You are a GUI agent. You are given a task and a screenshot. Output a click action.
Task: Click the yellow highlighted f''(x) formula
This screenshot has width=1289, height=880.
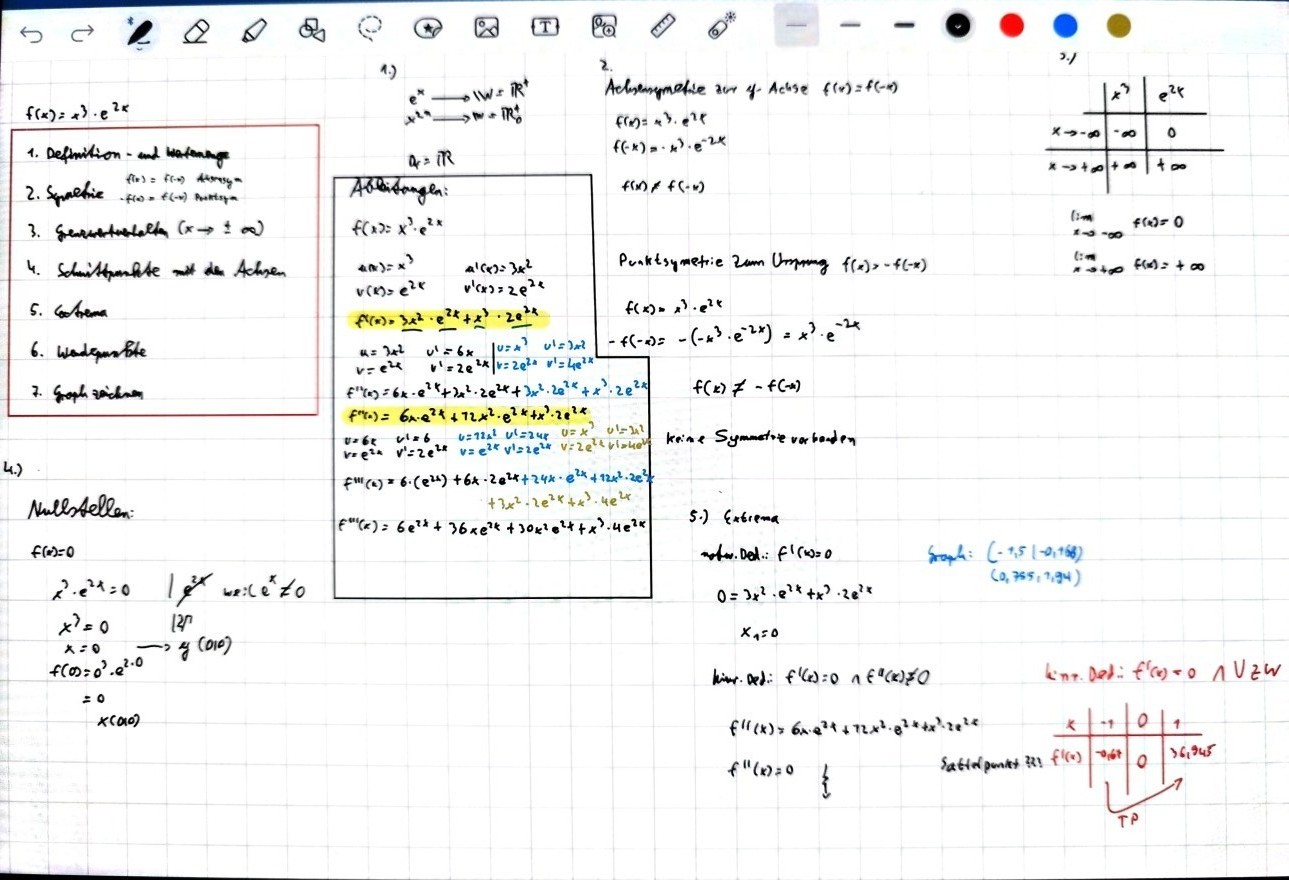point(468,414)
